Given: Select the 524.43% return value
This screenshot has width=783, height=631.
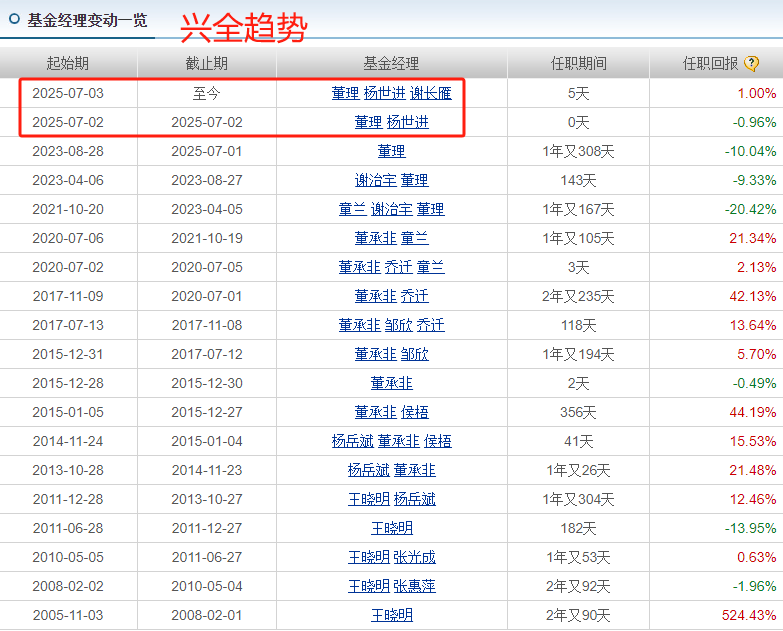Looking at the screenshot, I should [749, 615].
